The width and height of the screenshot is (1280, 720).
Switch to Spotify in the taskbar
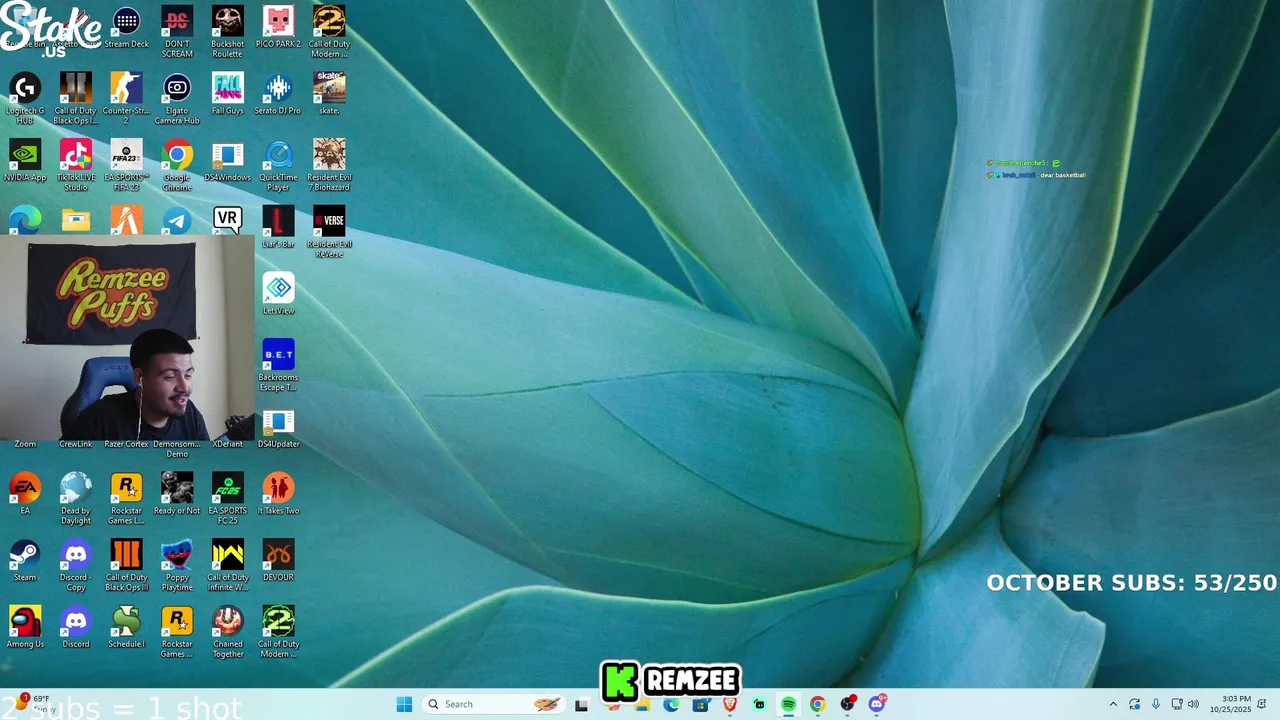788,704
